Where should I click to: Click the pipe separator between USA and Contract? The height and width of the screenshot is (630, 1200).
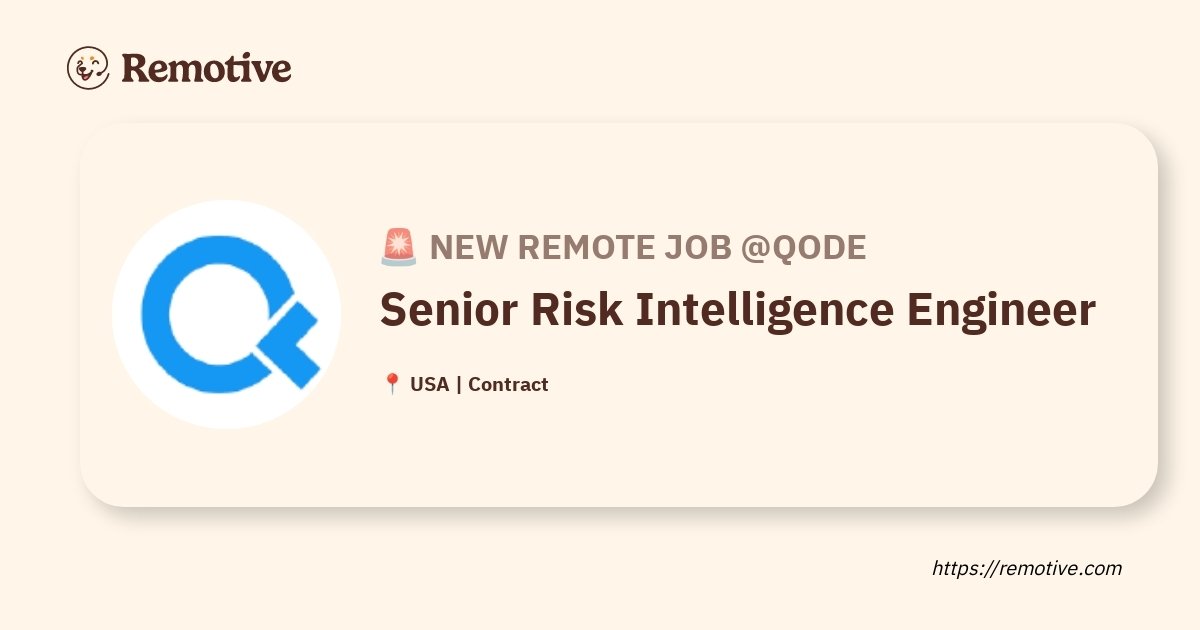coord(458,384)
